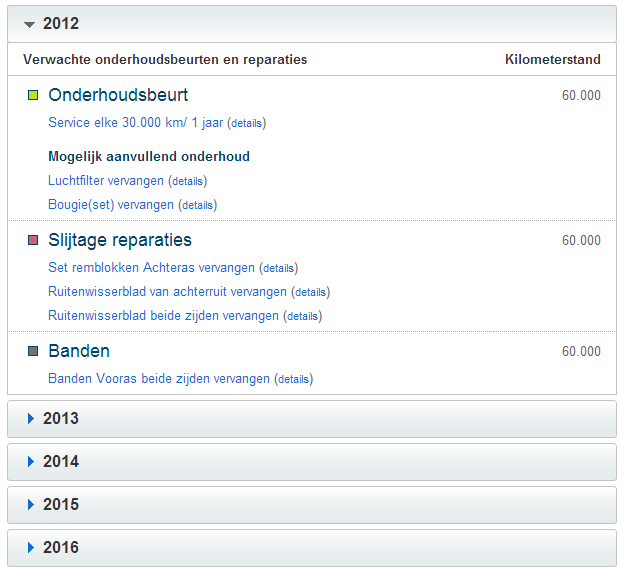The image size is (625, 576).
Task: Click the green Onderhoudsbeurt square icon
Action: coord(33,96)
